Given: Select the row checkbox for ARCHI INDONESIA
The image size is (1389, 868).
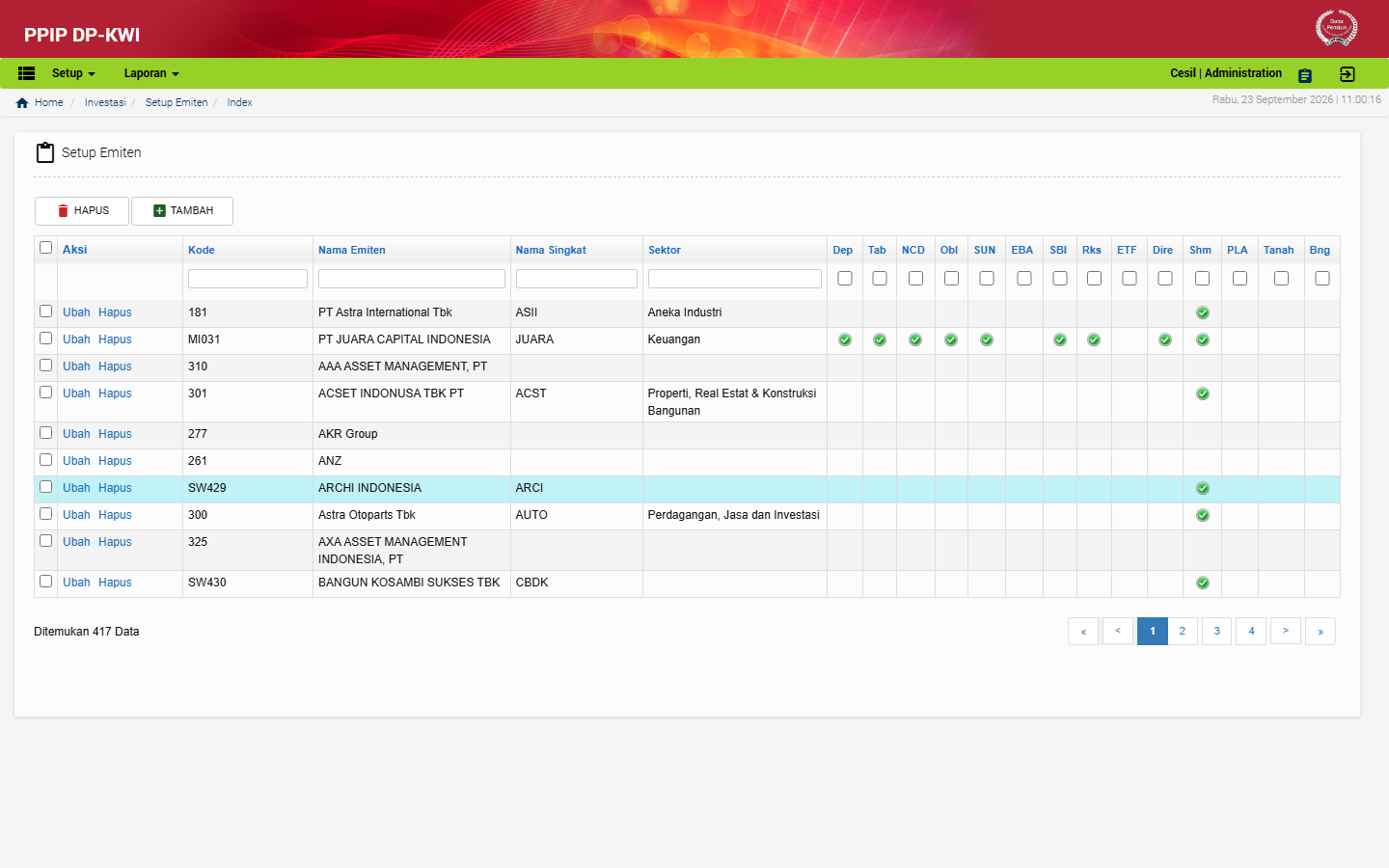Looking at the screenshot, I should [x=45, y=487].
